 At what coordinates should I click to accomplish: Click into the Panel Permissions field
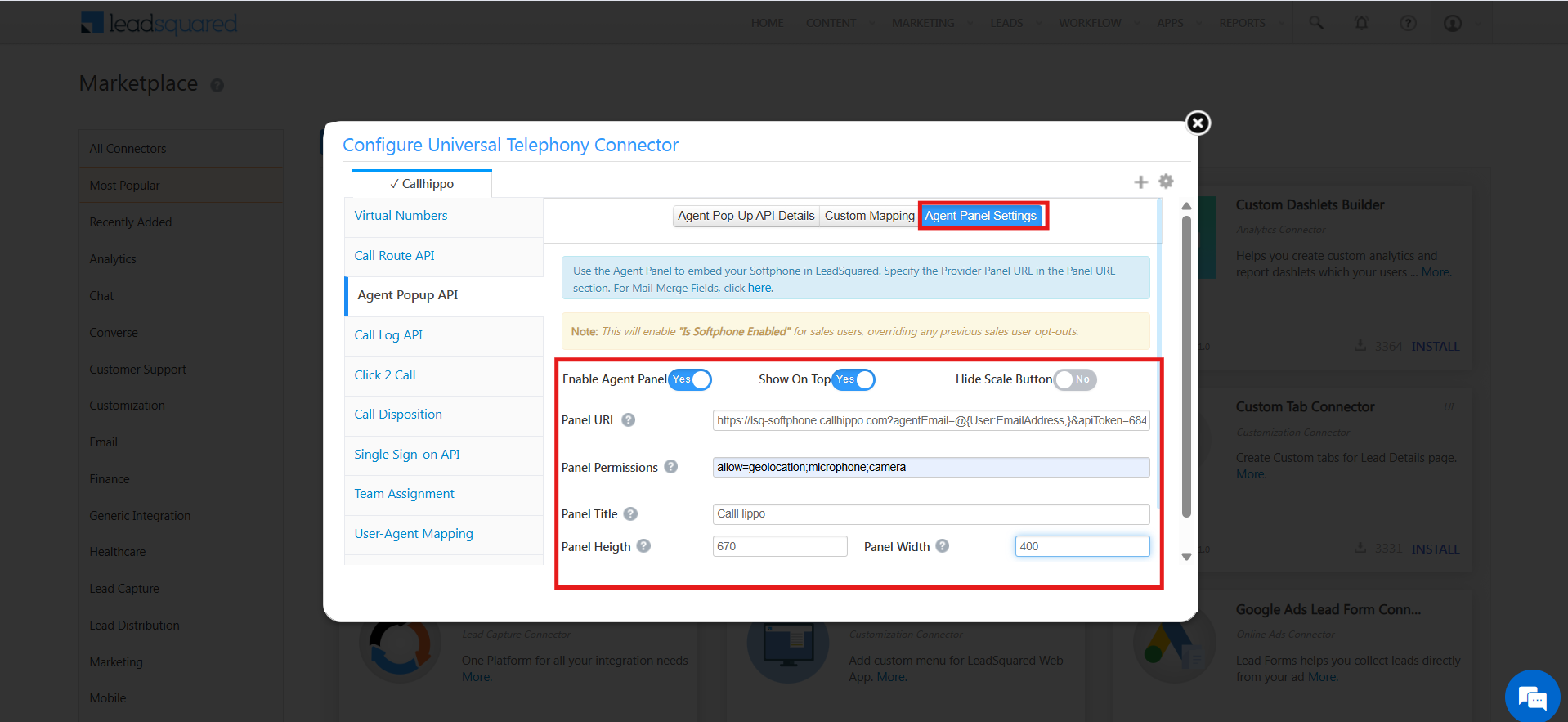pos(931,467)
